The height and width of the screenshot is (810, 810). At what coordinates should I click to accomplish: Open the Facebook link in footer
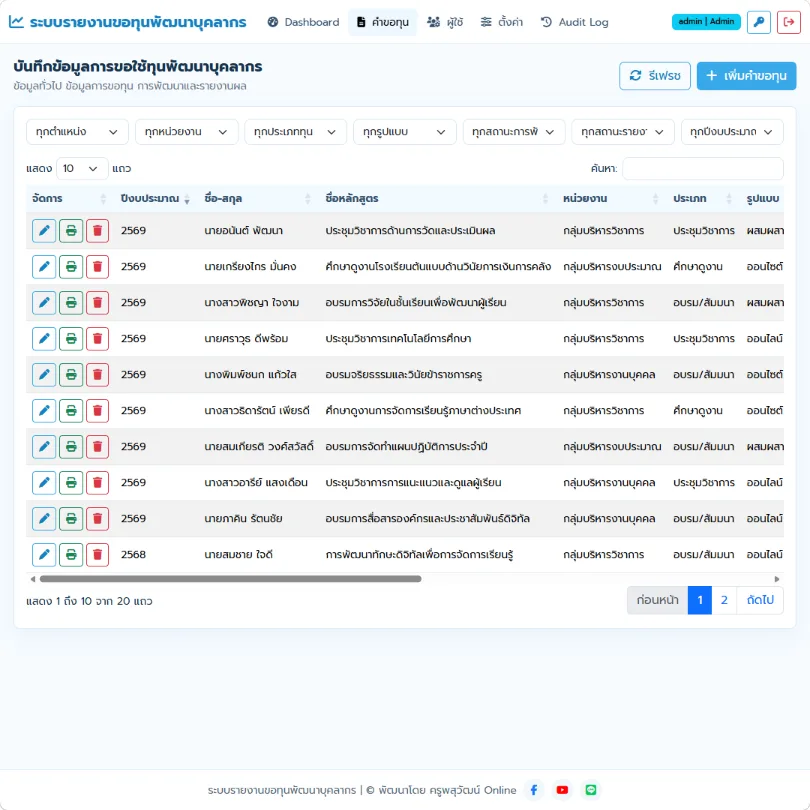534,790
